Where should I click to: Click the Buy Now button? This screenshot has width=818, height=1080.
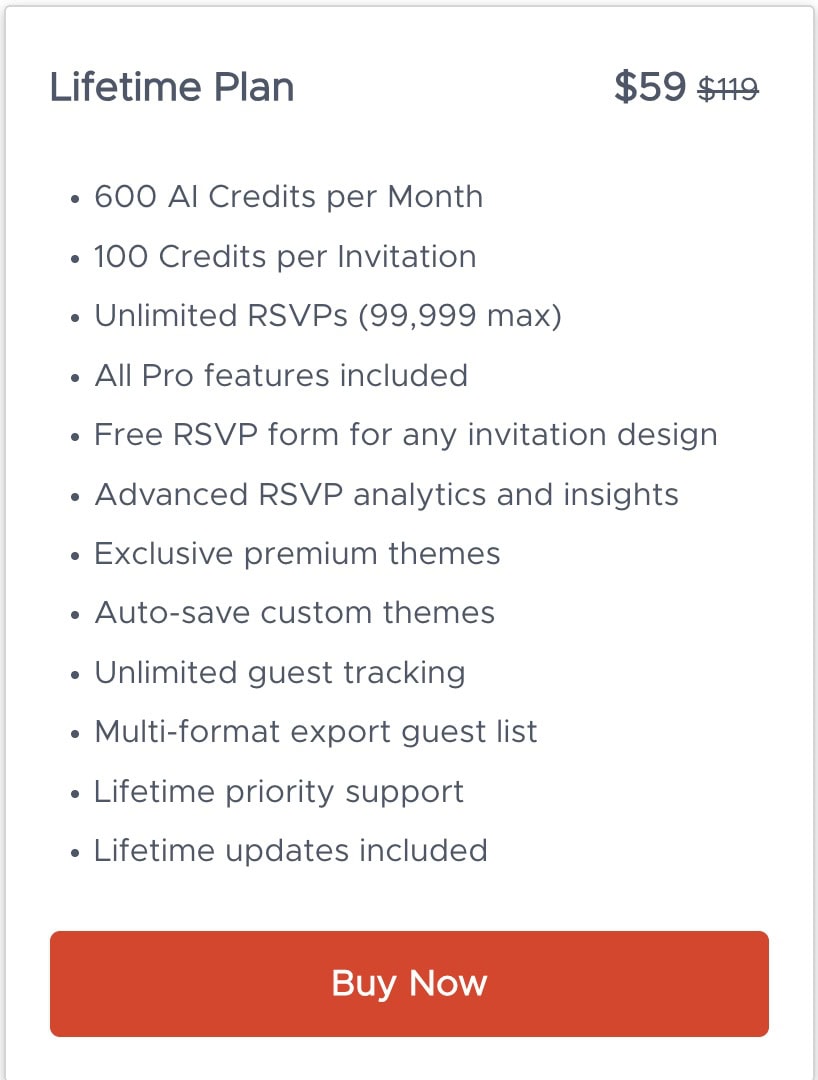409,984
